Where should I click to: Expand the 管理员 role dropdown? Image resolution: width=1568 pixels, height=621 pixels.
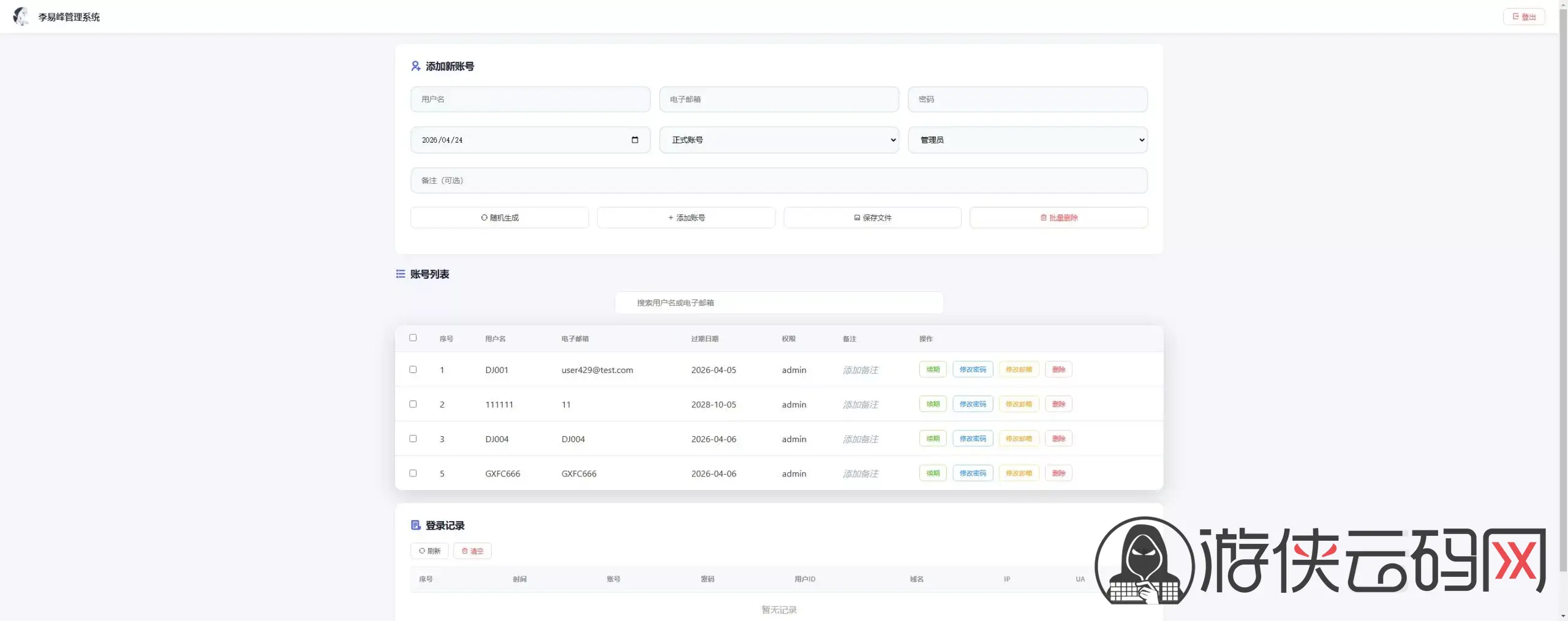coord(1027,140)
